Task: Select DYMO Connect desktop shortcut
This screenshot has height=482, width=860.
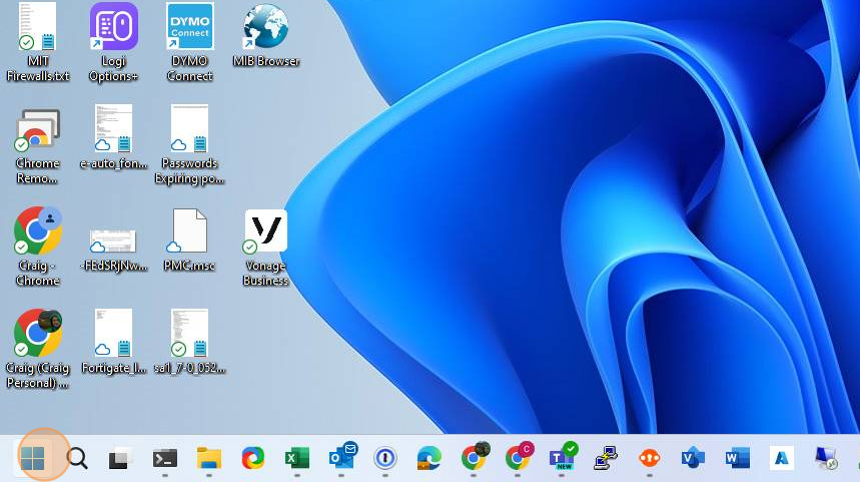Action: pos(189,43)
